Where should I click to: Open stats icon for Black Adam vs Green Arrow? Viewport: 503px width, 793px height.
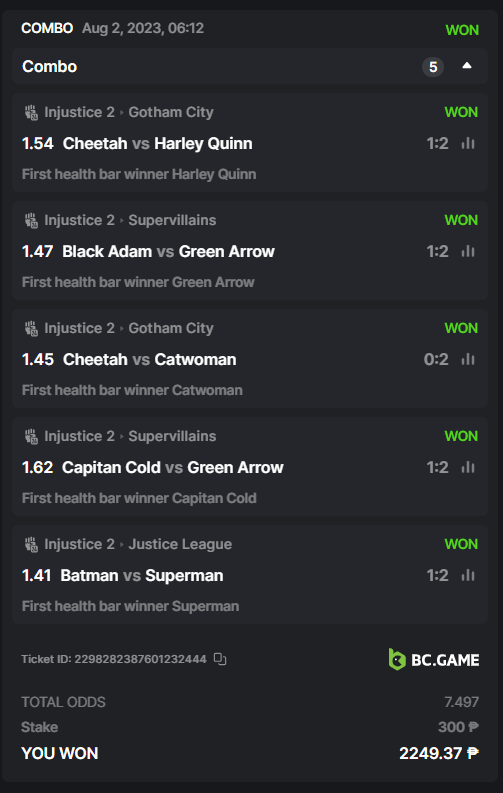point(468,251)
